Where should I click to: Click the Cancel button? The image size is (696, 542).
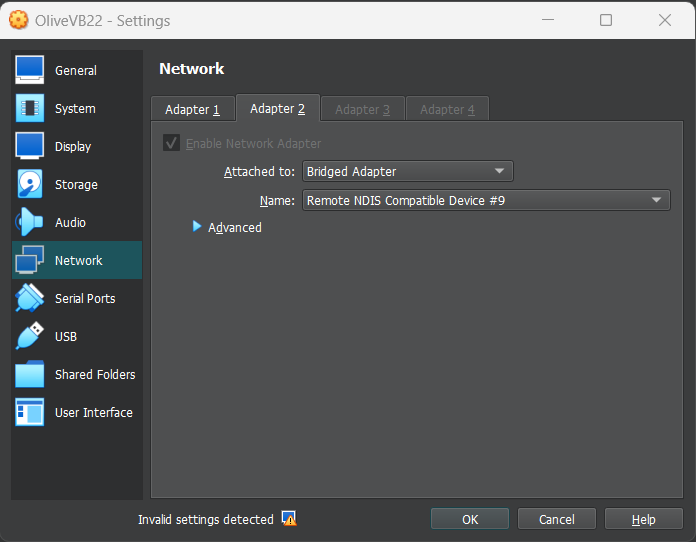pyautogui.click(x=557, y=519)
